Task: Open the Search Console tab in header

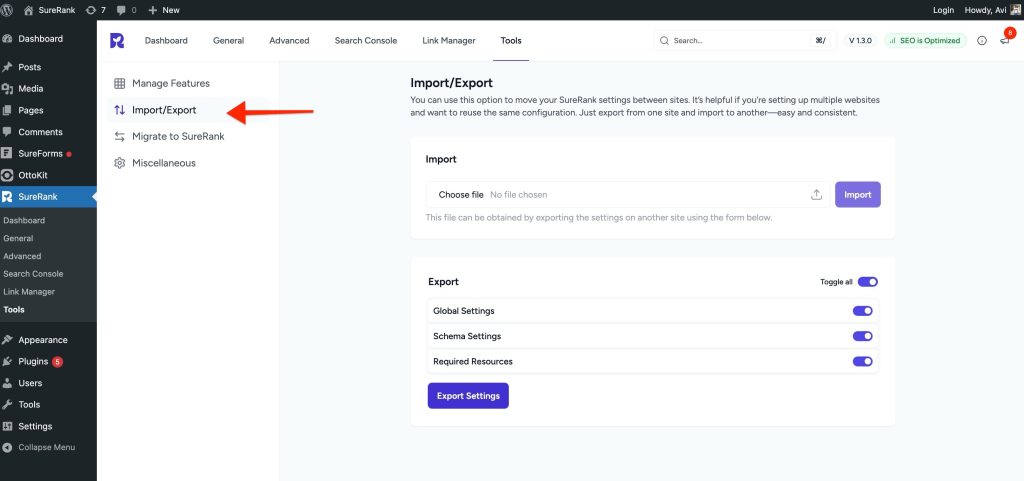Action: [366, 40]
